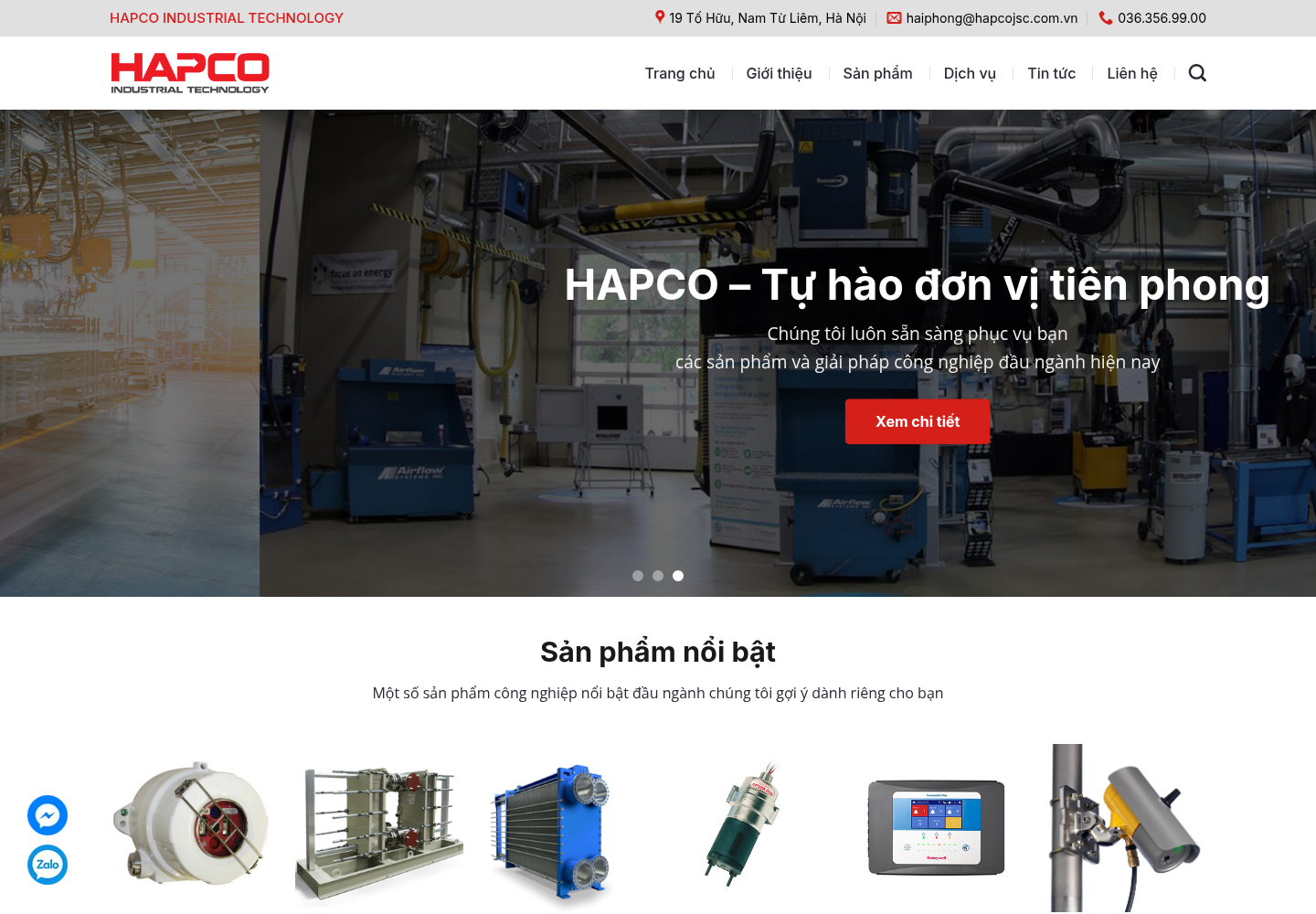Click the HAPCO Industrial Technology logo

point(190,73)
